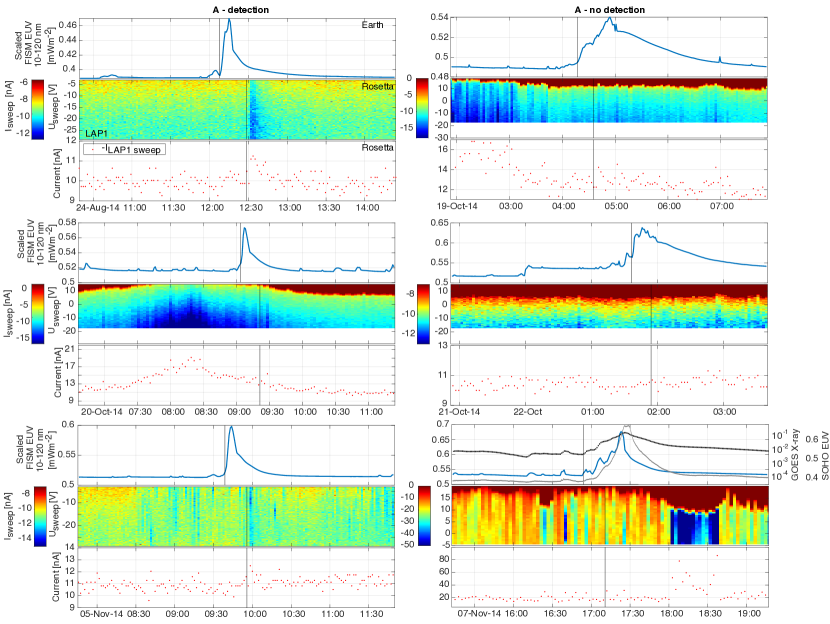Click the 14:00 tick label on the 24-Aug-14 axis

[367, 208]
